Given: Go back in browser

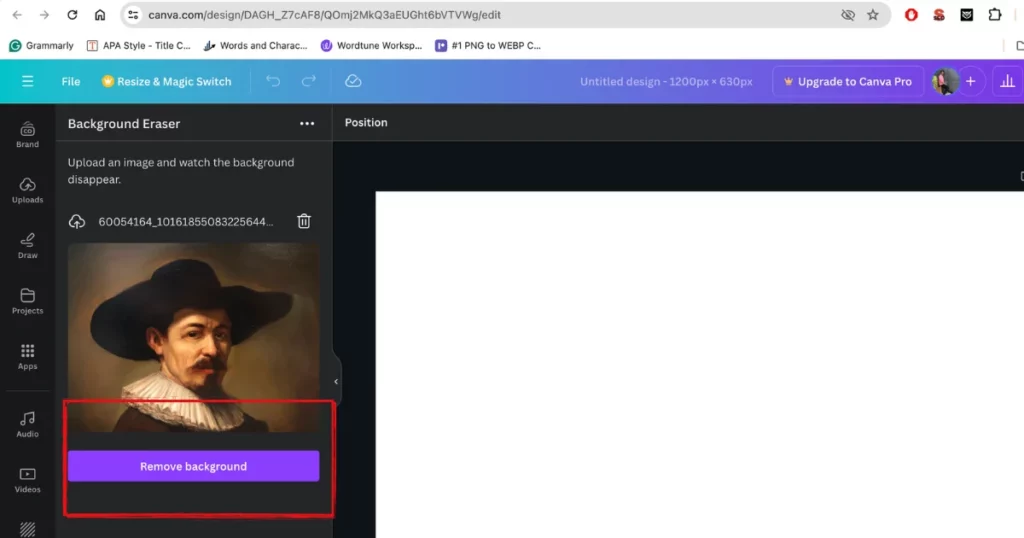Looking at the screenshot, I should (x=17, y=14).
